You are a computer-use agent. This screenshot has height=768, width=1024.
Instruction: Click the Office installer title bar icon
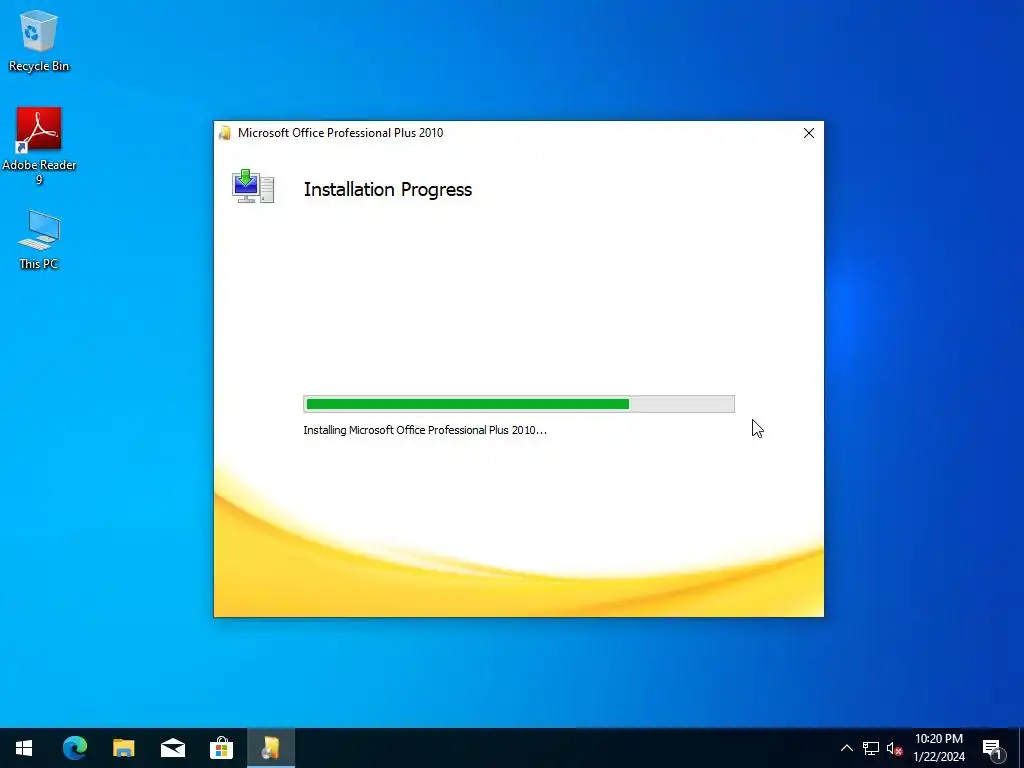tap(225, 133)
